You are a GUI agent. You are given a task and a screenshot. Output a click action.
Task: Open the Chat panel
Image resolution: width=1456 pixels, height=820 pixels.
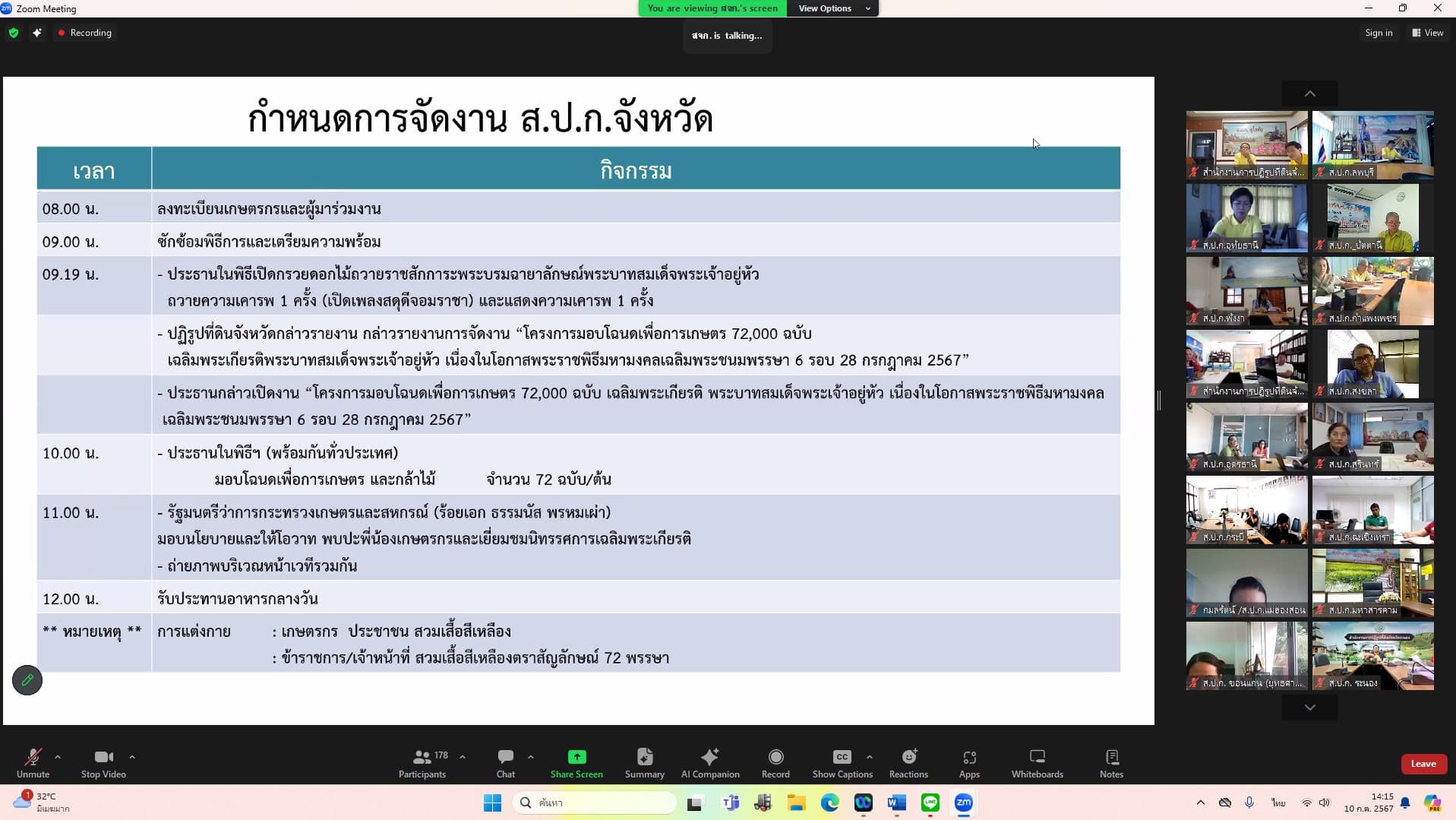pos(506,763)
